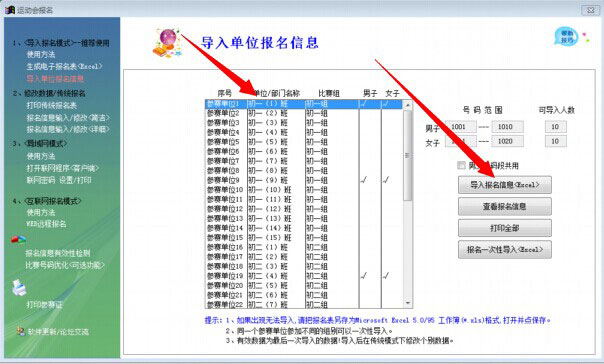Click the 男子 start number field 1001
Image resolution: width=604 pixels, height=364 pixels.
click(461, 127)
